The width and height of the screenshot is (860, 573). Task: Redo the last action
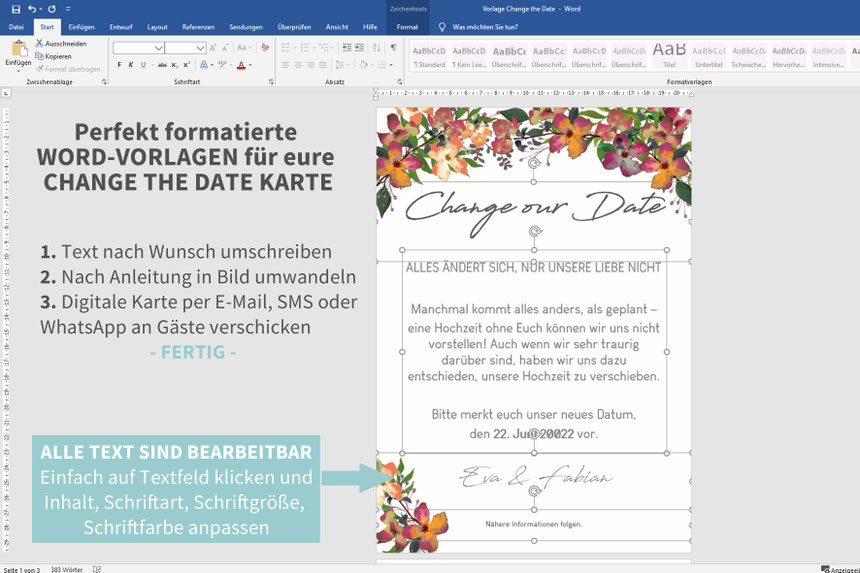coord(52,9)
